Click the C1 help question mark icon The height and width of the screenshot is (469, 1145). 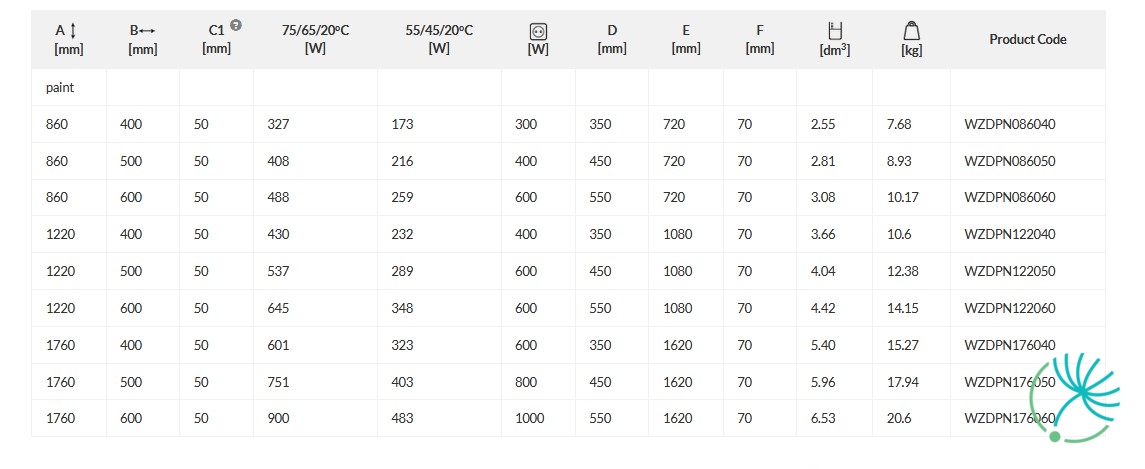click(236, 25)
